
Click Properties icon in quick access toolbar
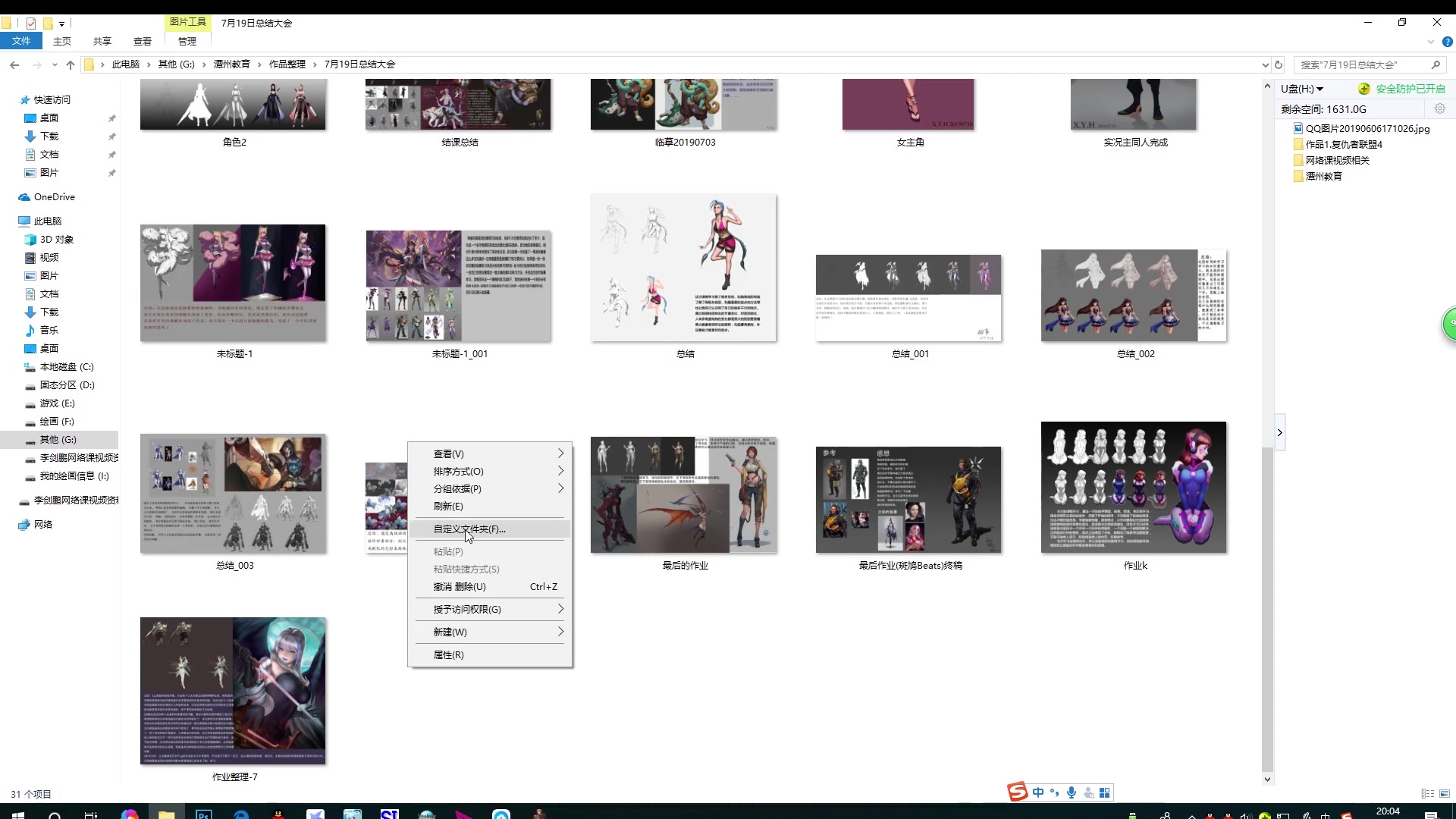(31, 24)
